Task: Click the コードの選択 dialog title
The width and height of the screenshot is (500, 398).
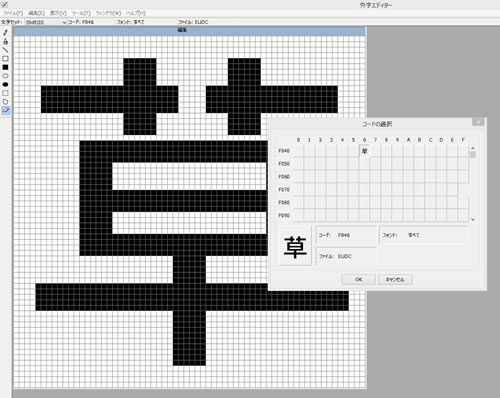Action: coord(377,124)
